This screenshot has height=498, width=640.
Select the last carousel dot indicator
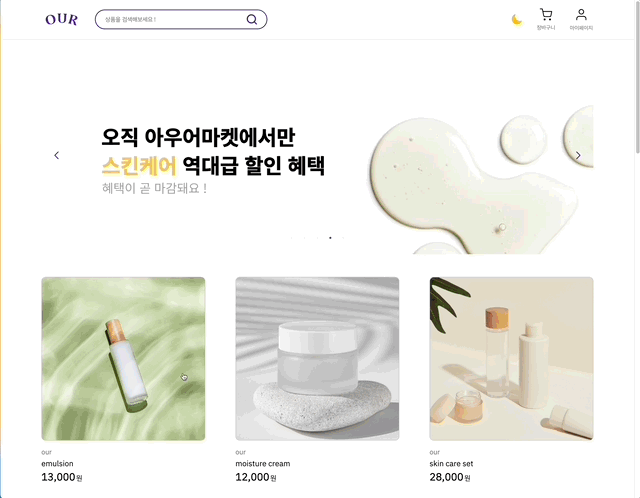(343, 238)
